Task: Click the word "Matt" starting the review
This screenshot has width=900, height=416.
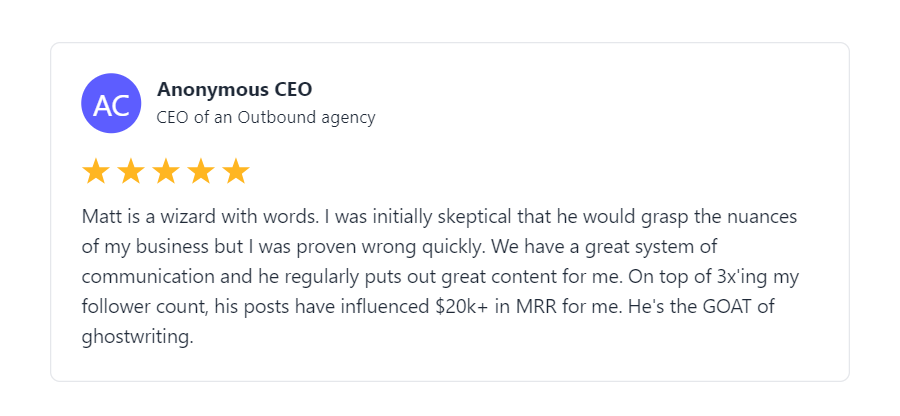Action: click(x=102, y=217)
